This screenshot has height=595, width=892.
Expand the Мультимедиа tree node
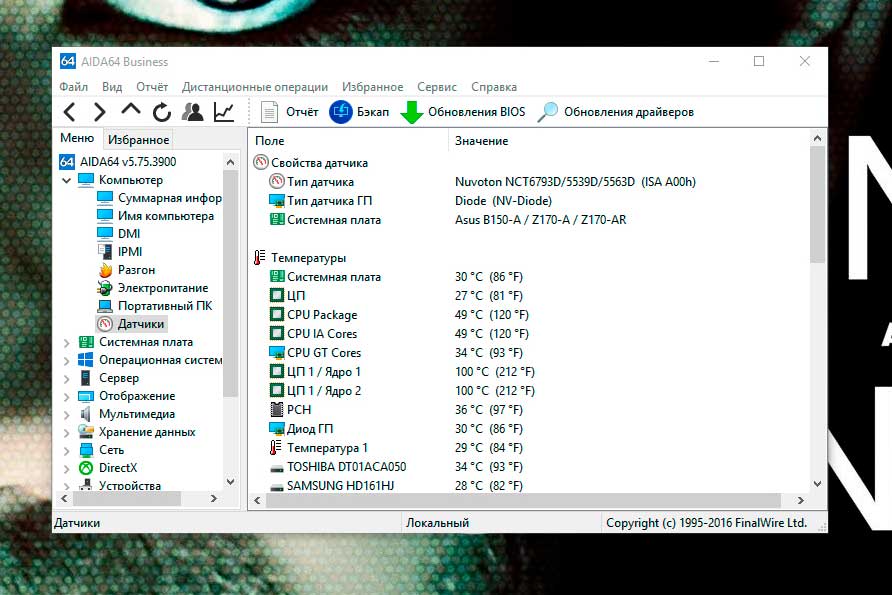[x=67, y=414]
